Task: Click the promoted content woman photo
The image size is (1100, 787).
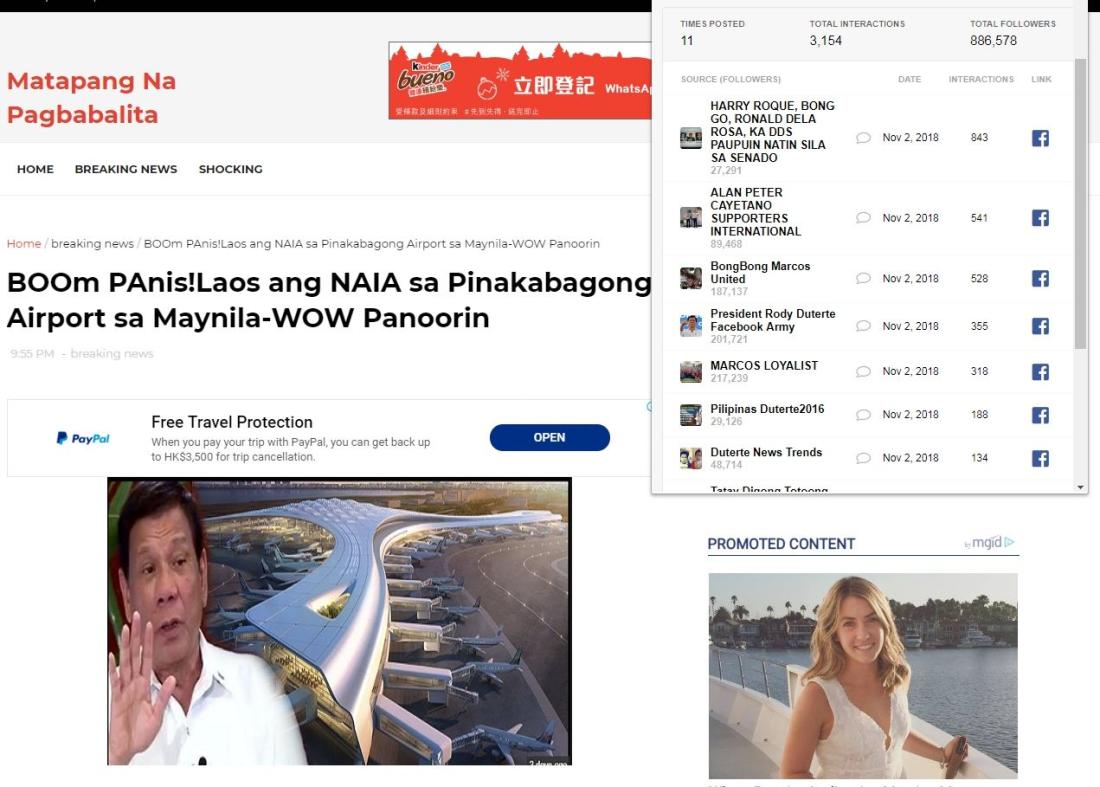Action: tap(863, 676)
